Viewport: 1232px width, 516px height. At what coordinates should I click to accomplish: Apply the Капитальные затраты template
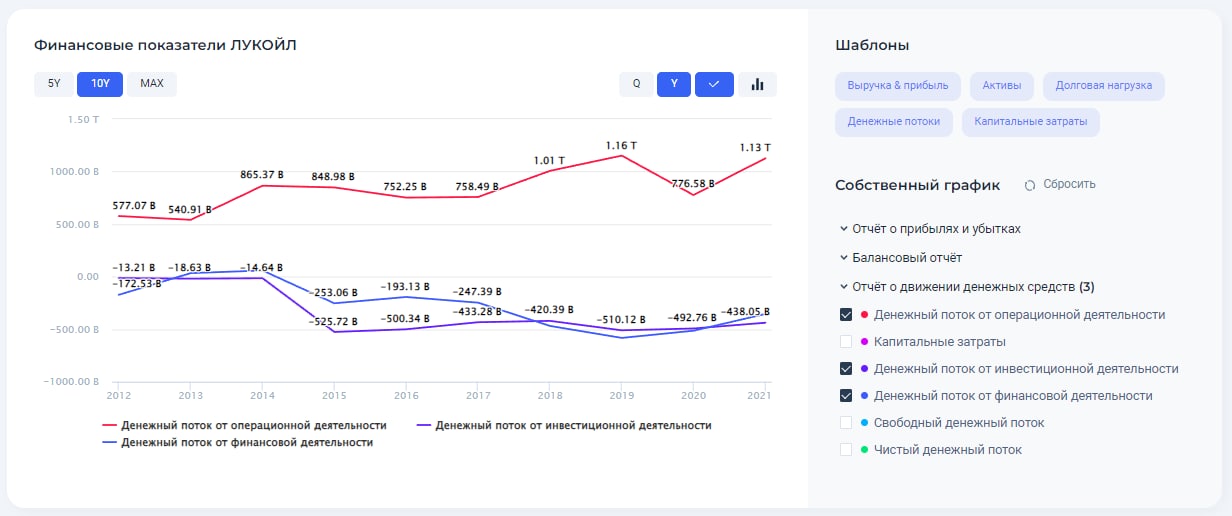point(1031,122)
